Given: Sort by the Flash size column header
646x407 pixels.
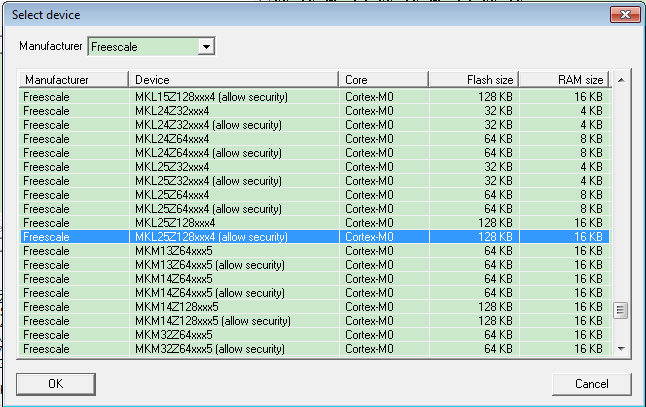Looking at the screenshot, I should [474, 80].
